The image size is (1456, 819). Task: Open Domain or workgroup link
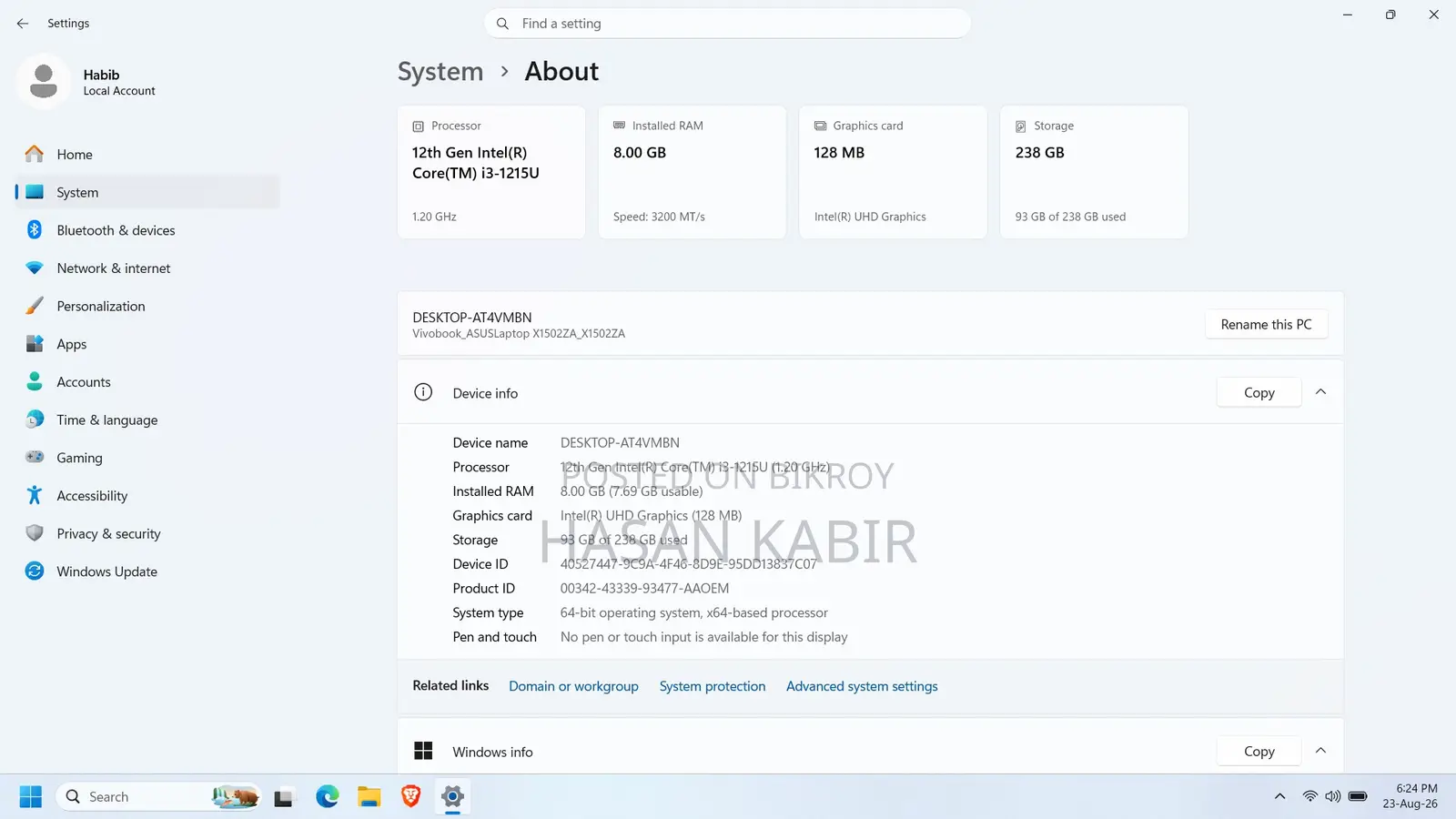[x=573, y=686]
